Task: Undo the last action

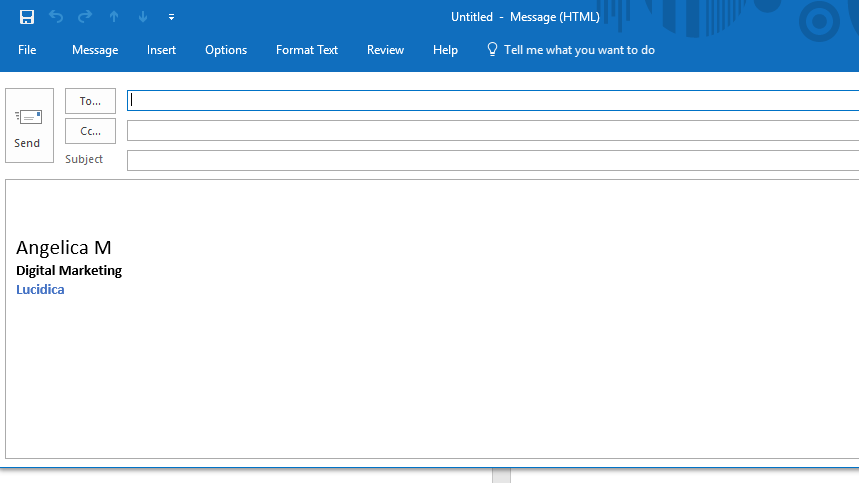Action: (x=56, y=17)
